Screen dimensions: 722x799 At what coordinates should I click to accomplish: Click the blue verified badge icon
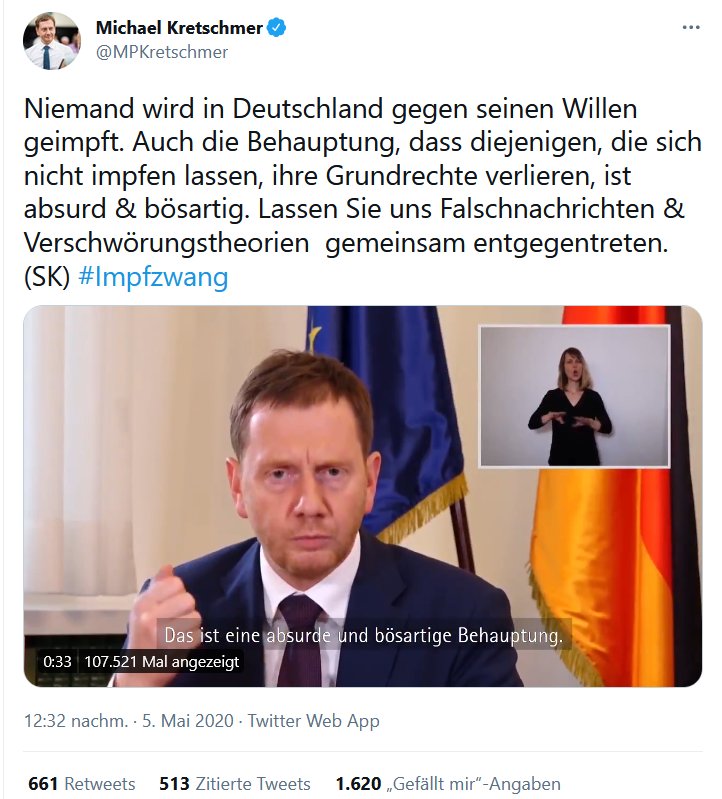(277, 28)
